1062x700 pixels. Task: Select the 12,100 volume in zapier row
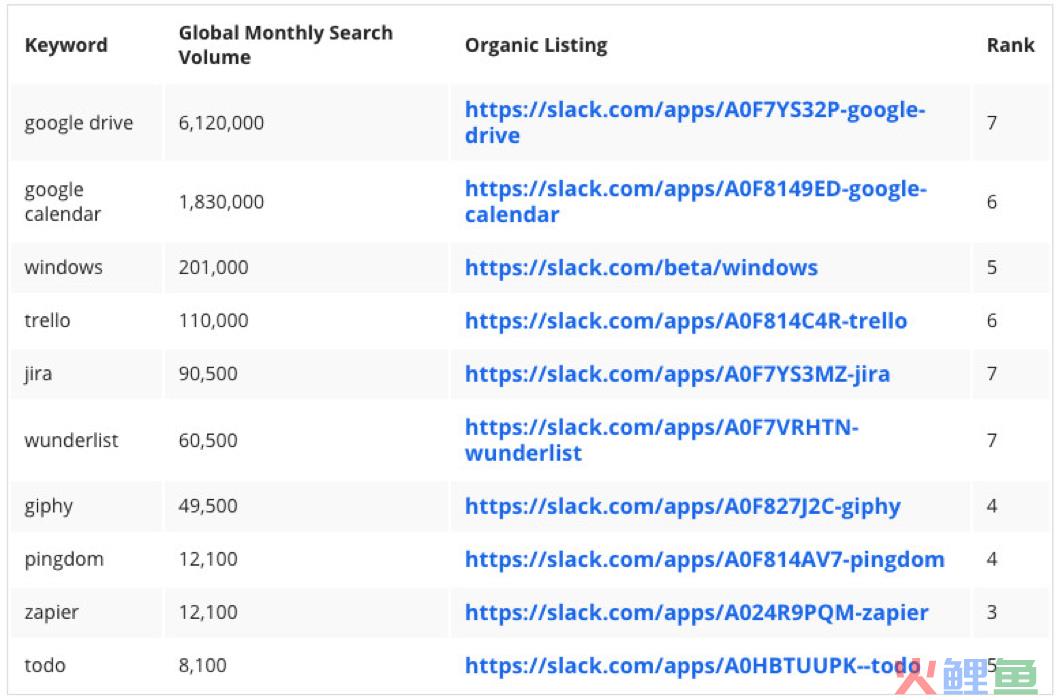point(208,612)
